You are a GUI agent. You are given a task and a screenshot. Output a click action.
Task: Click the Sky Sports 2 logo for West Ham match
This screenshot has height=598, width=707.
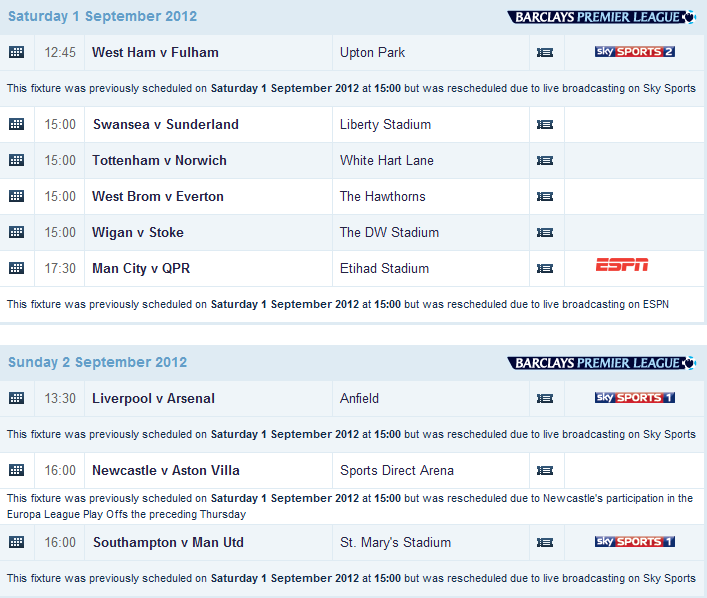634,52
